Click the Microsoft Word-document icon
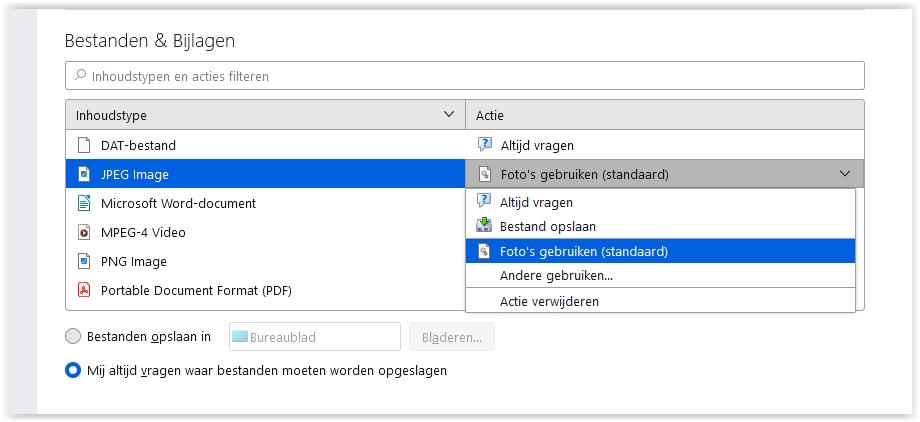Image resolution: width=920 pixels, height=422 pixels. pos(84,203)
